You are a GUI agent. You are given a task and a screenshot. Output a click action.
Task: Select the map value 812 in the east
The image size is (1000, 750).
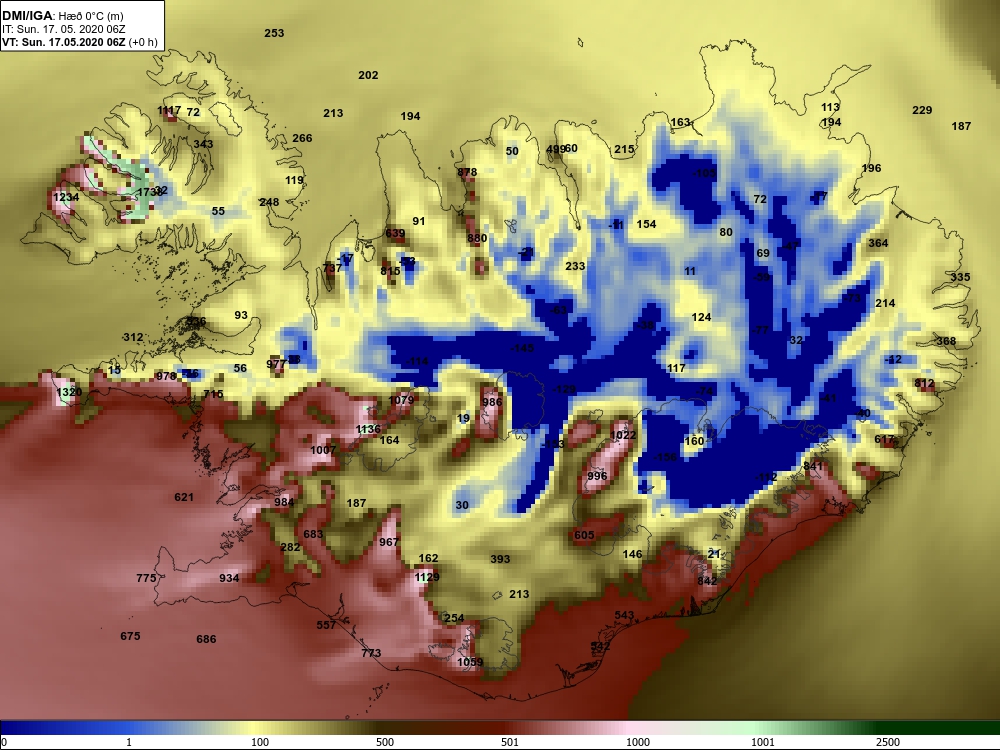coord(924,384)
